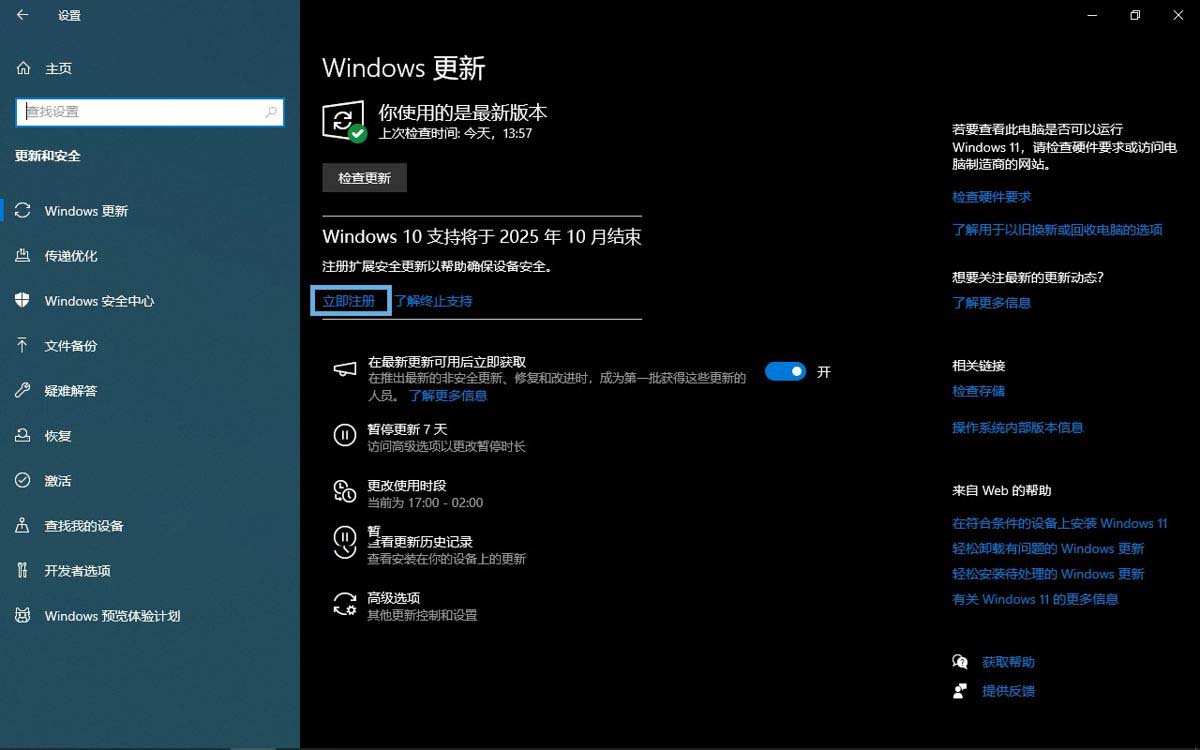Open the 了解用于以旧换新或回收电脑的选项 link

pyautogui.click(x=1057, y=229)
